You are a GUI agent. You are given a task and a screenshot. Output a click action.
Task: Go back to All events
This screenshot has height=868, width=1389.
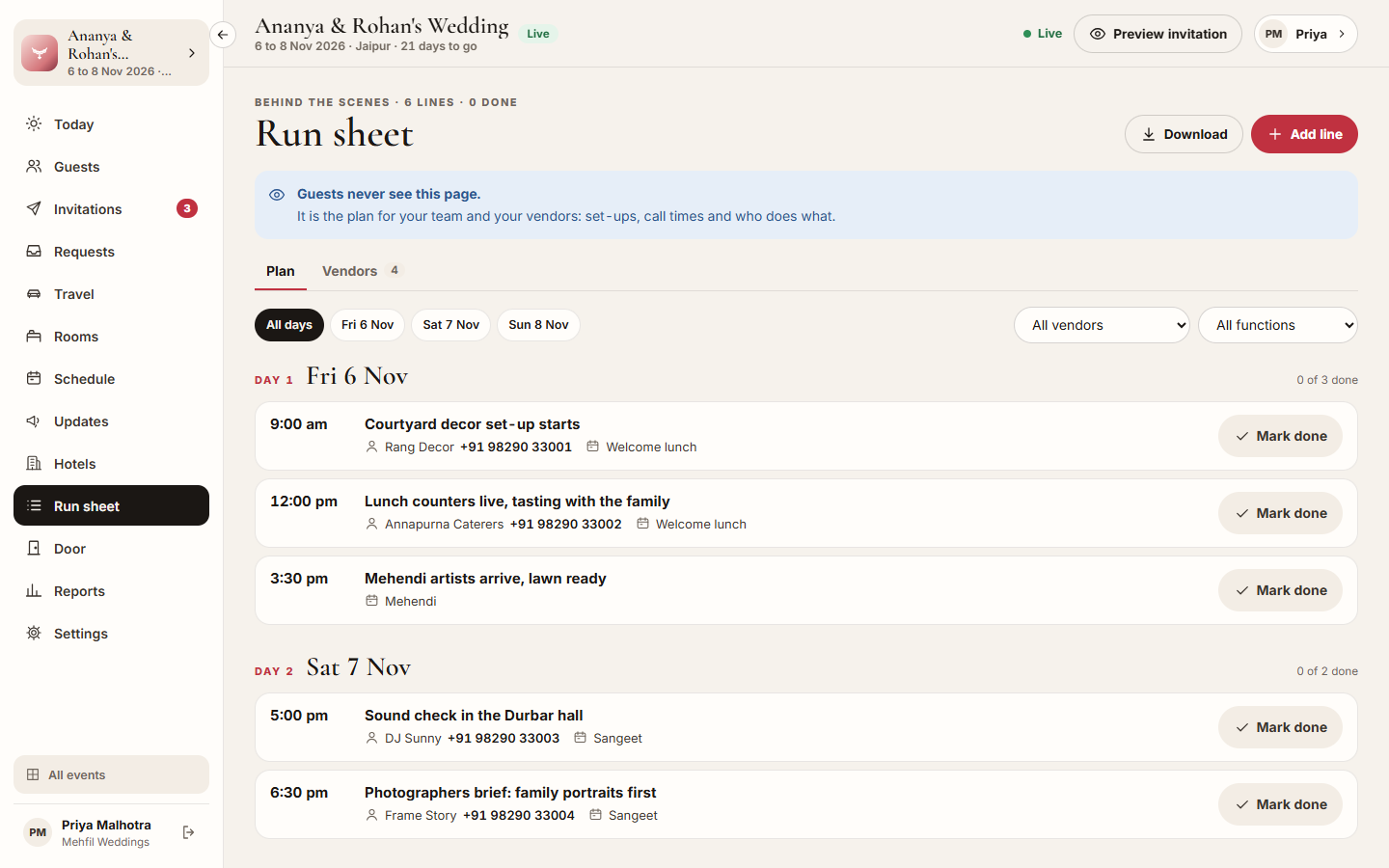point(111,774)
